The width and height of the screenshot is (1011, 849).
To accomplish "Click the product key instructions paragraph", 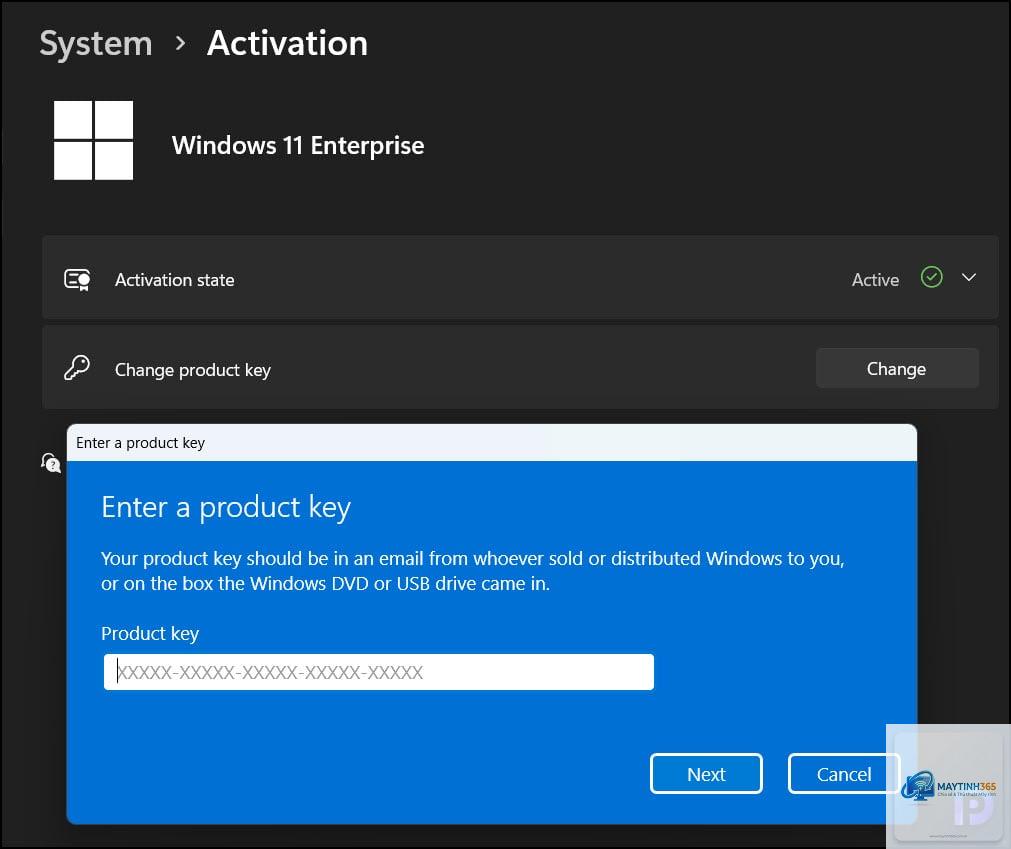I will pos(473,571).
